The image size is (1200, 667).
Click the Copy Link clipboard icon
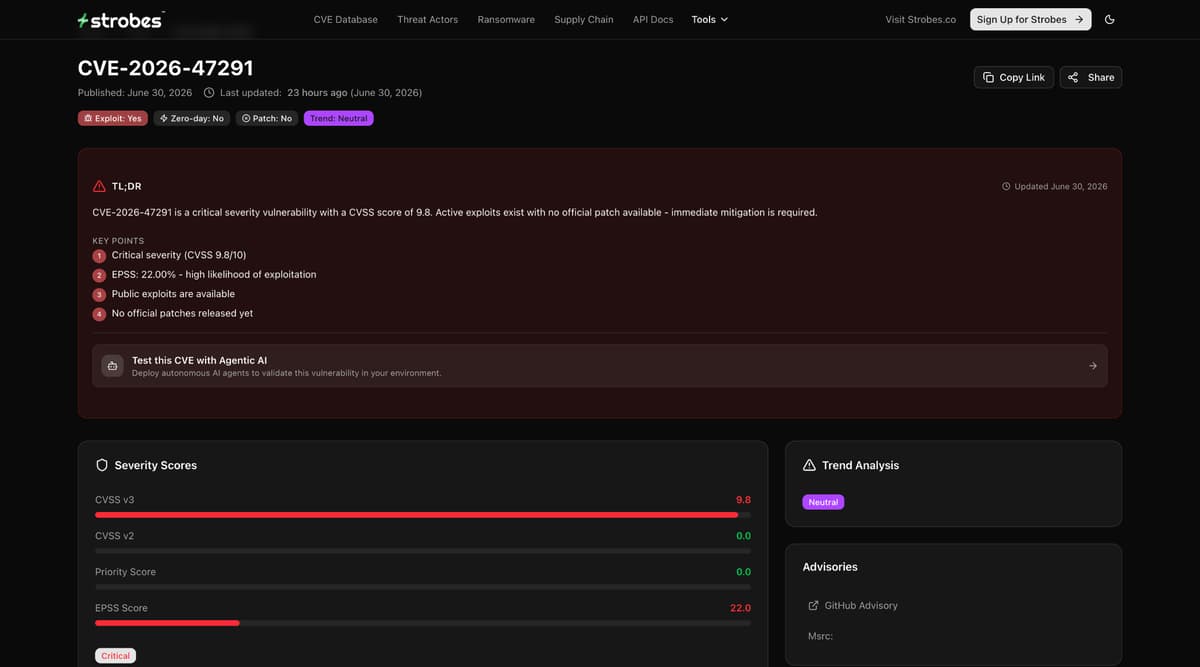click(x=988, y=77)
